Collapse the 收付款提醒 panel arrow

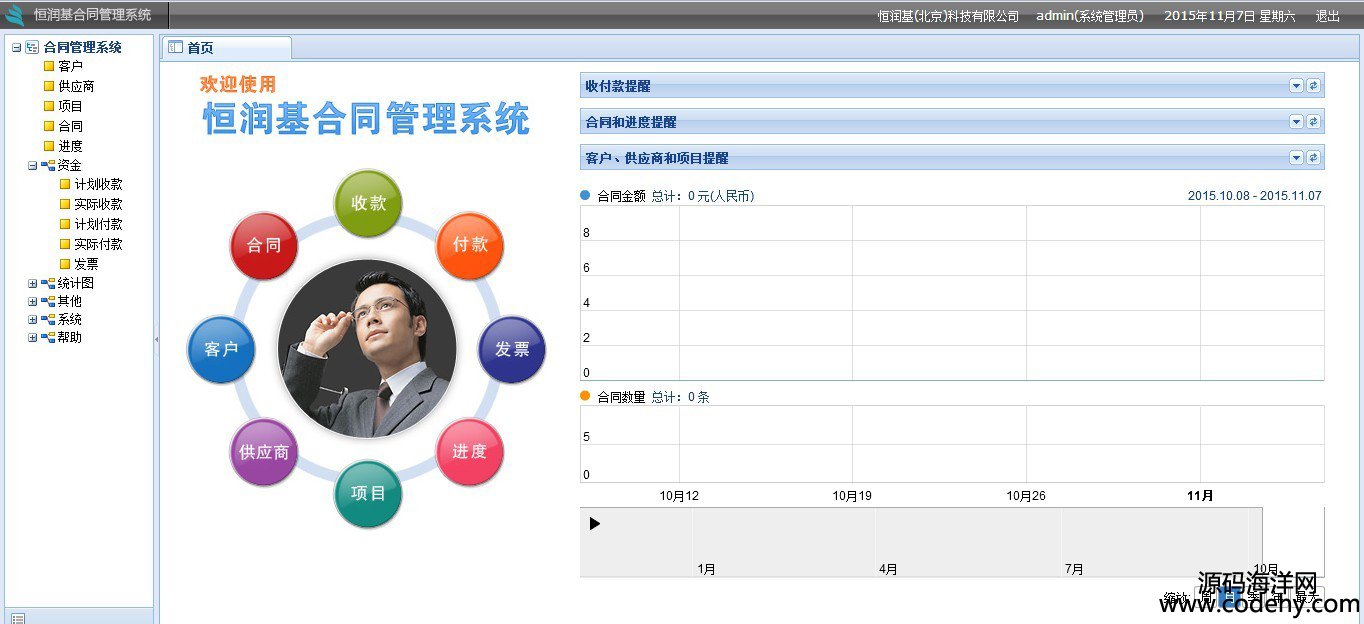[x=1296, y=86]
